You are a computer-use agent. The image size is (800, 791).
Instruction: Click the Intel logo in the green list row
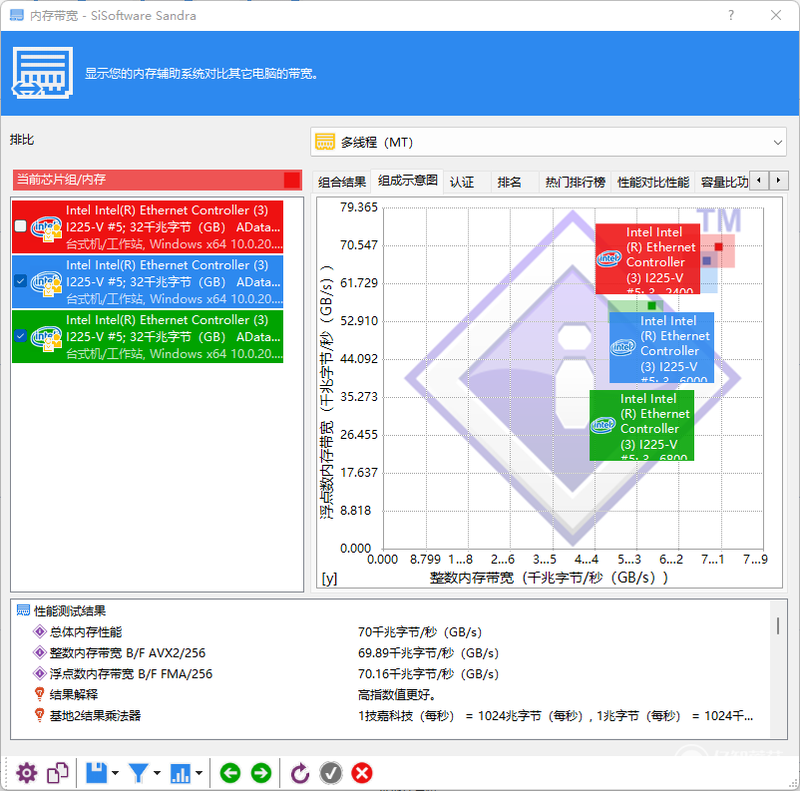(46, 337)
